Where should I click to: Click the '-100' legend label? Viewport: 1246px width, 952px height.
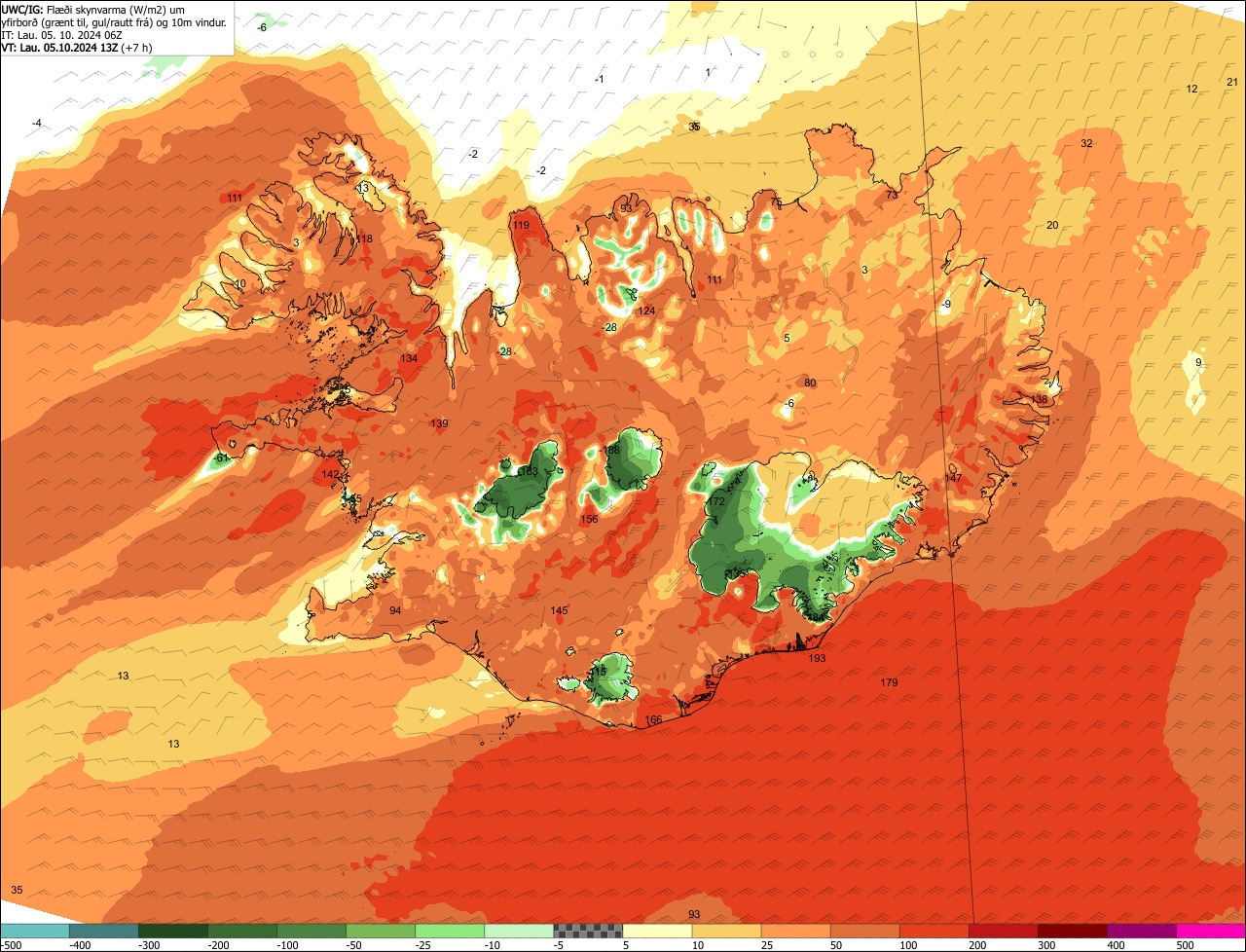click(x=289, y=944)
